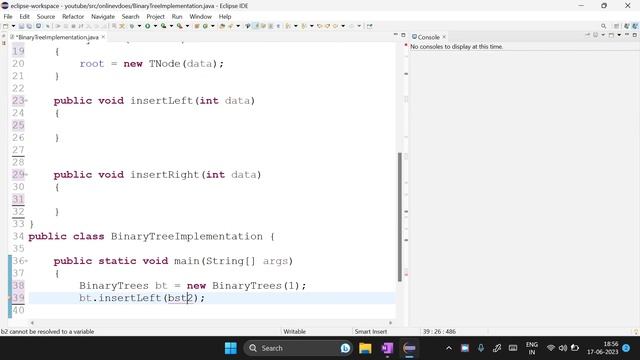Click the Debug bug icon
The image size is (640, 360).
click(x=131, y=26)
